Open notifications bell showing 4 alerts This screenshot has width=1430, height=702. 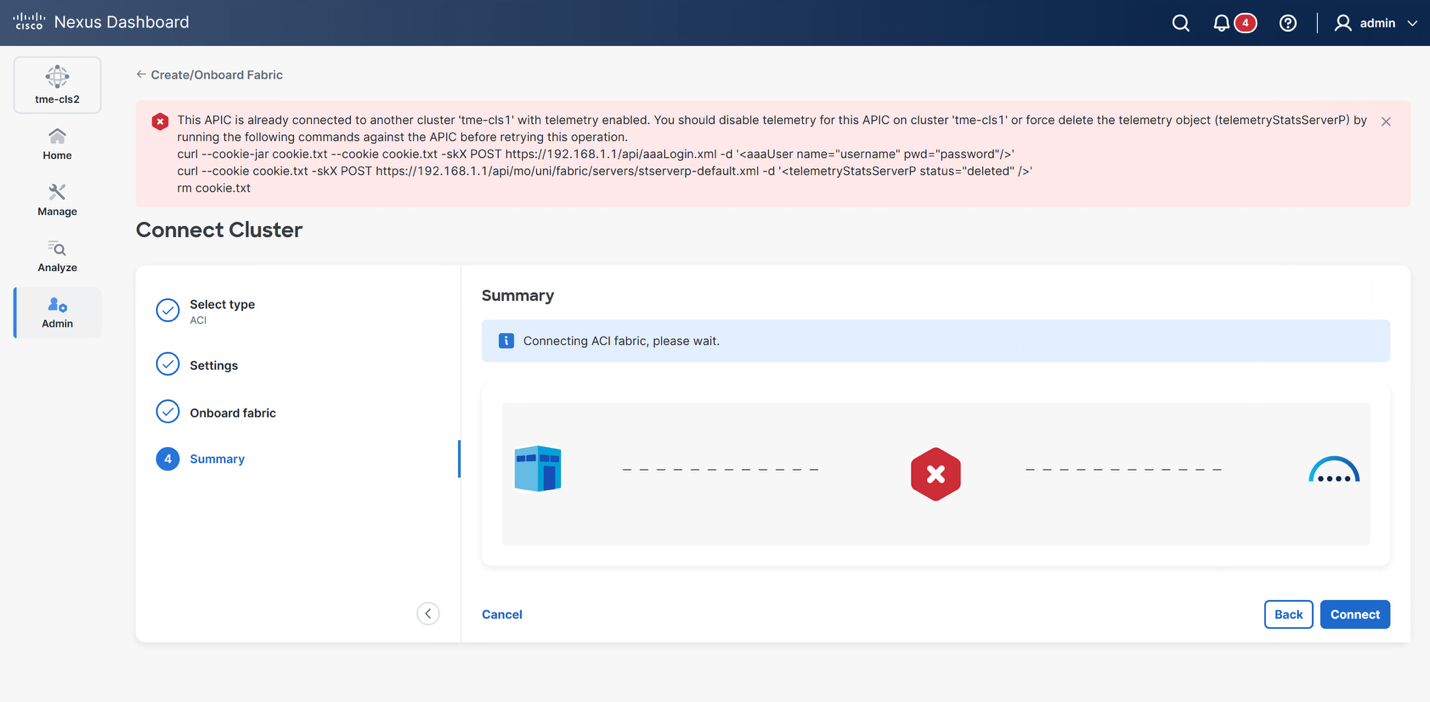click(1233, 23)
